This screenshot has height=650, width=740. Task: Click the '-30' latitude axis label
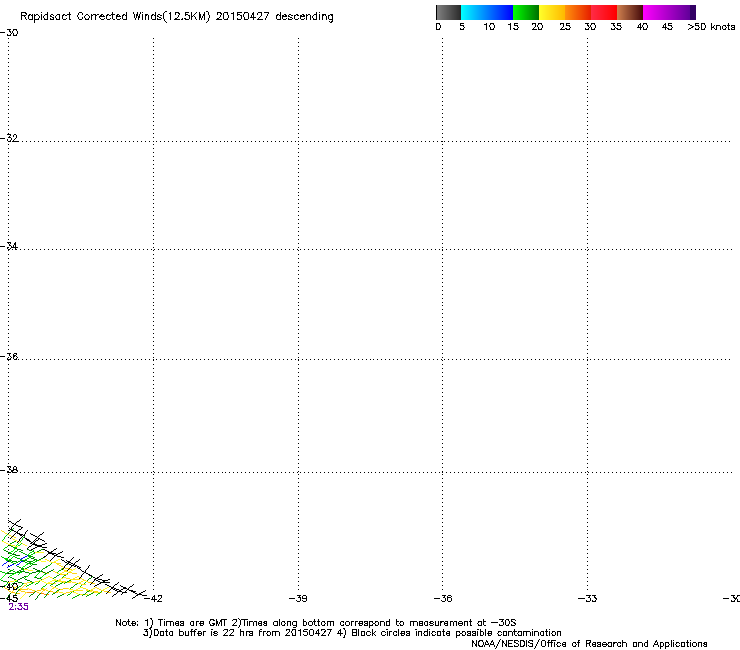(9, 33)
